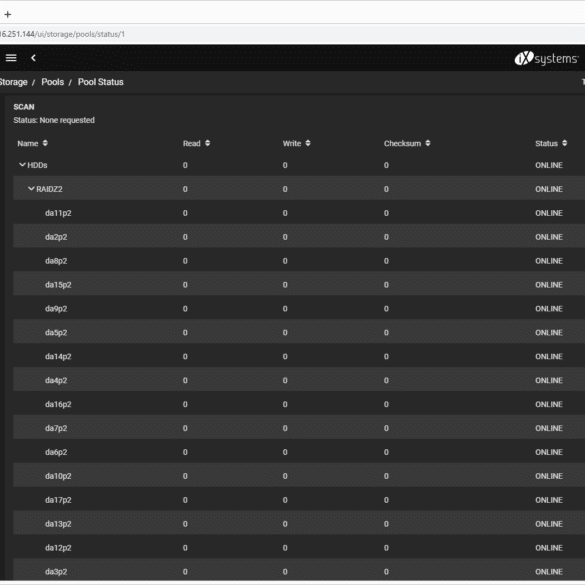Open a new browser tab with plus
585x585 pixels.
click(8, 15)
